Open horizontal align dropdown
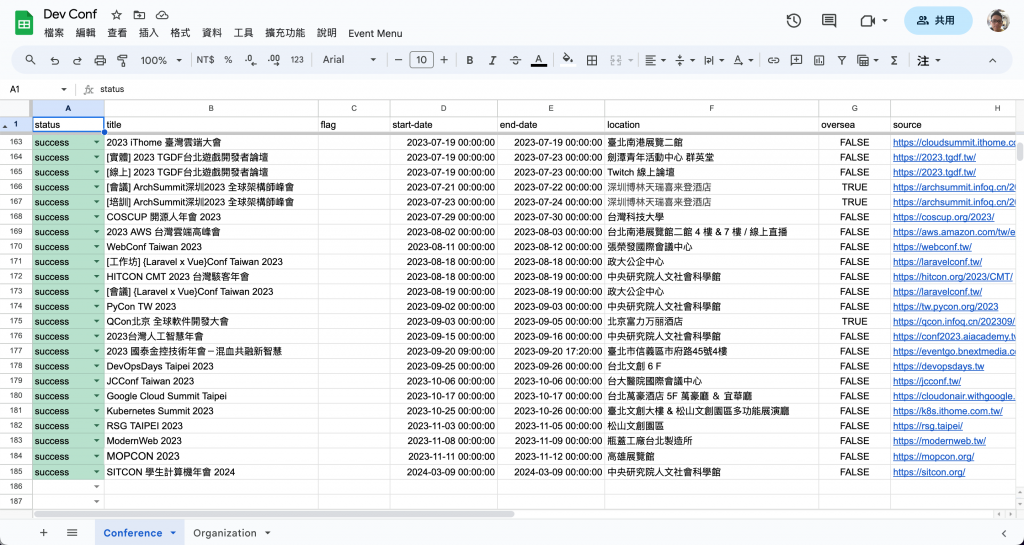The height and width of the screenshot is (545, 1024). pos(655,60)
